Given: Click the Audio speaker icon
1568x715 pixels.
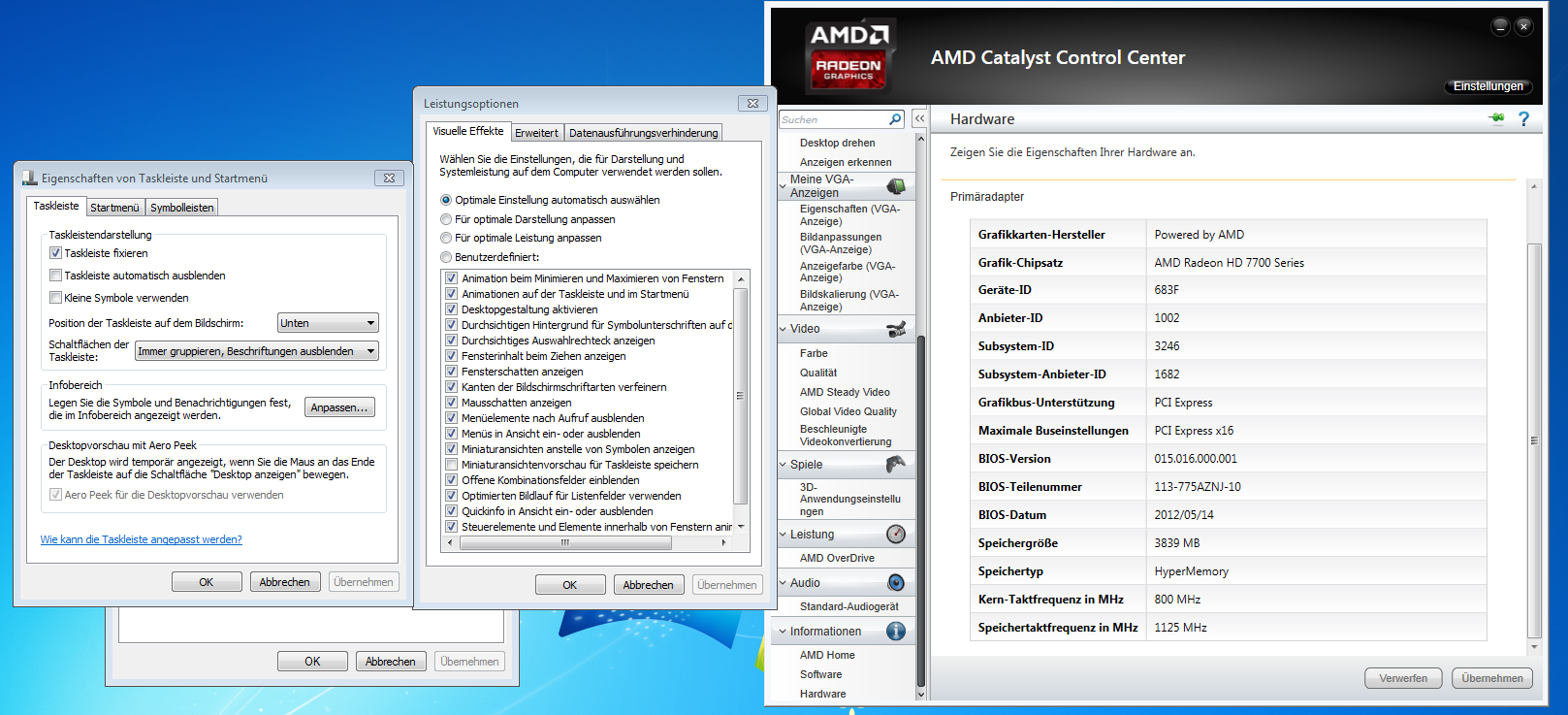Looking at the screenshot, I should coord(896,583).
